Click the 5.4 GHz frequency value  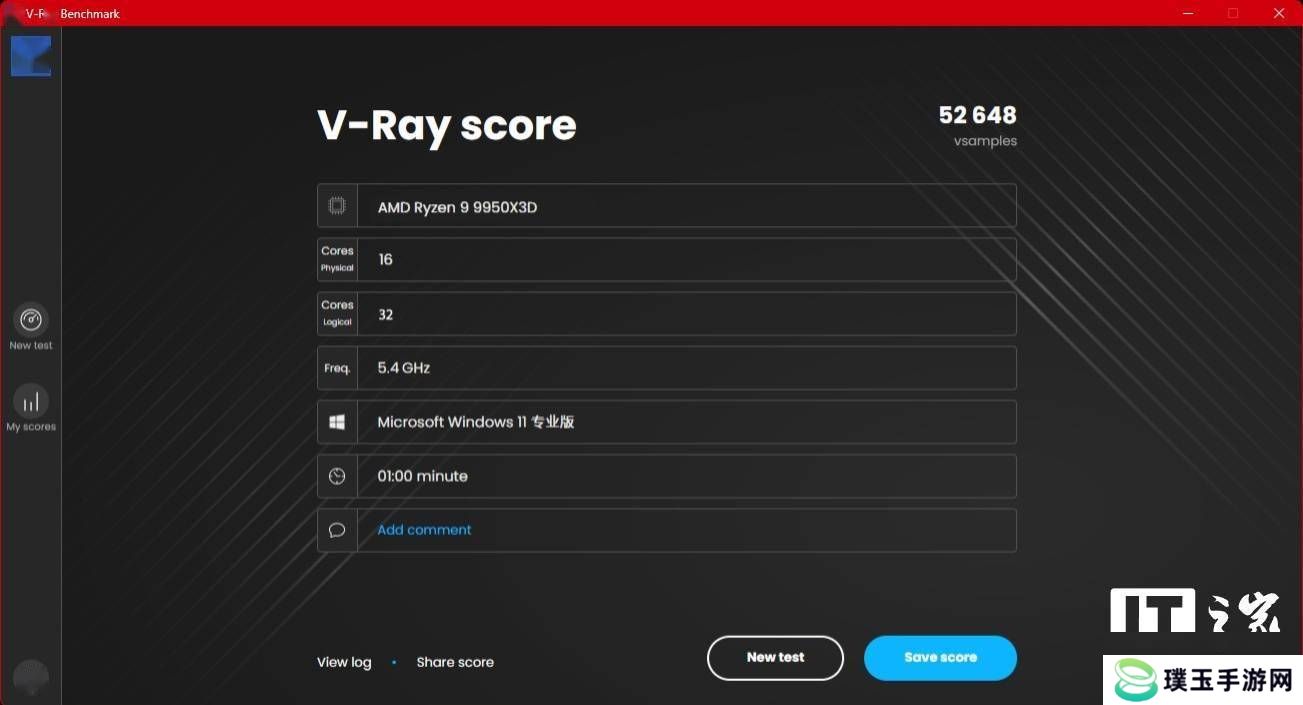tap(404, 368)
